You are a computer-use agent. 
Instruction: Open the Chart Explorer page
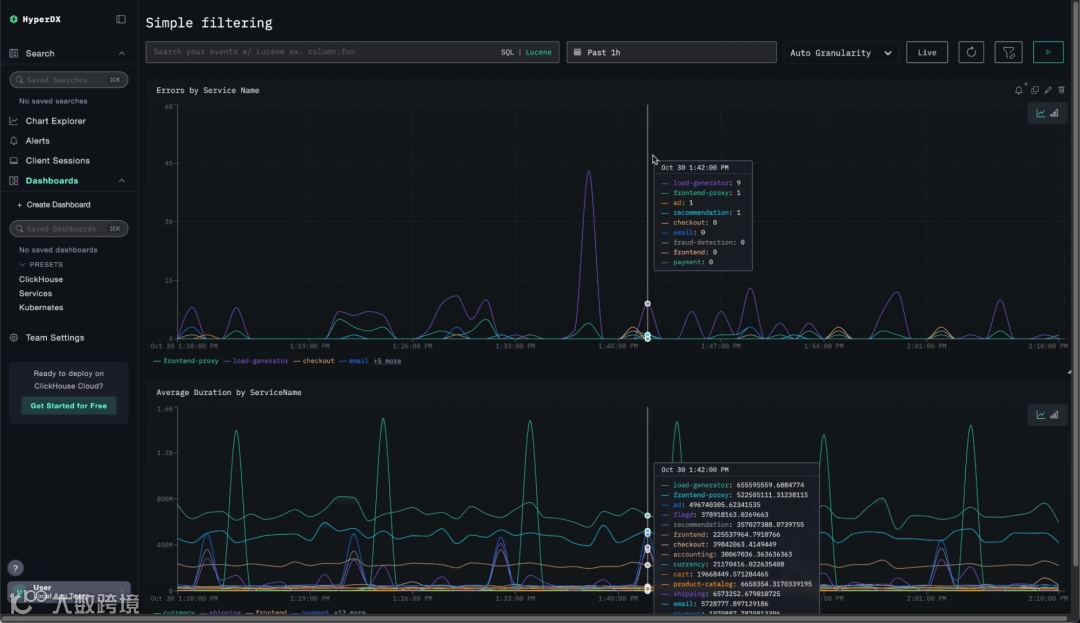(56, 120)
